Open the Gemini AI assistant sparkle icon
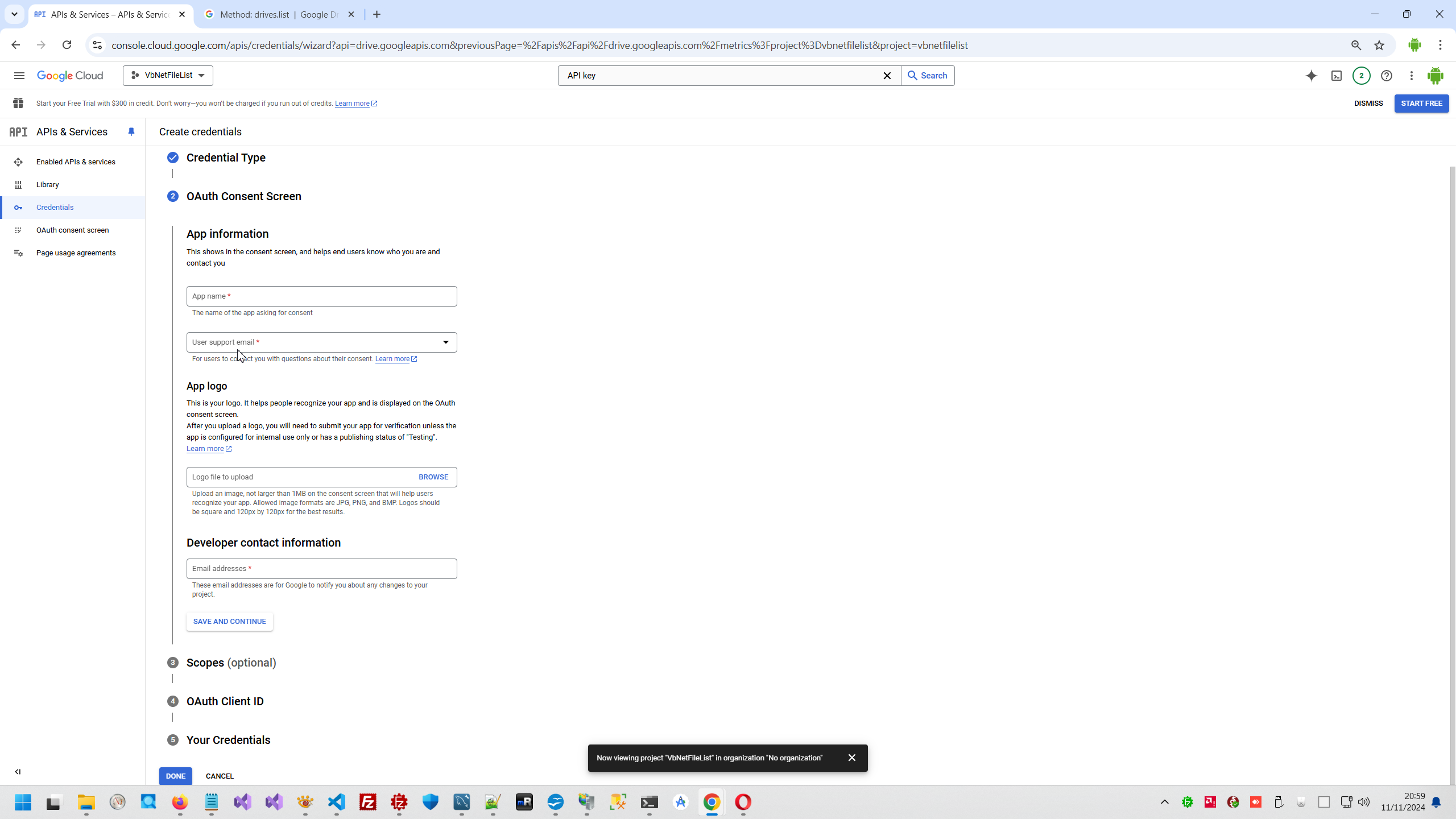 pos(1311,76)
